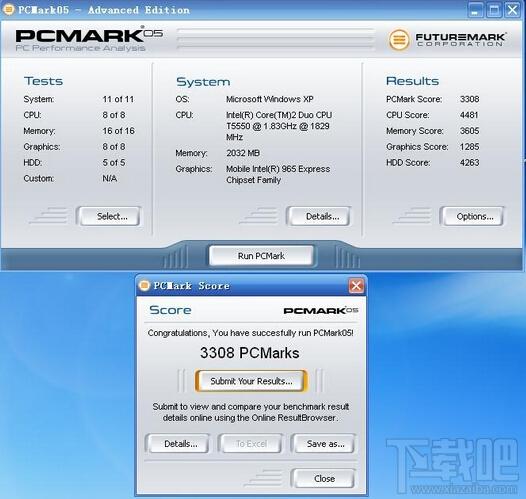Open the Options... button under Results

pos(472,216)
